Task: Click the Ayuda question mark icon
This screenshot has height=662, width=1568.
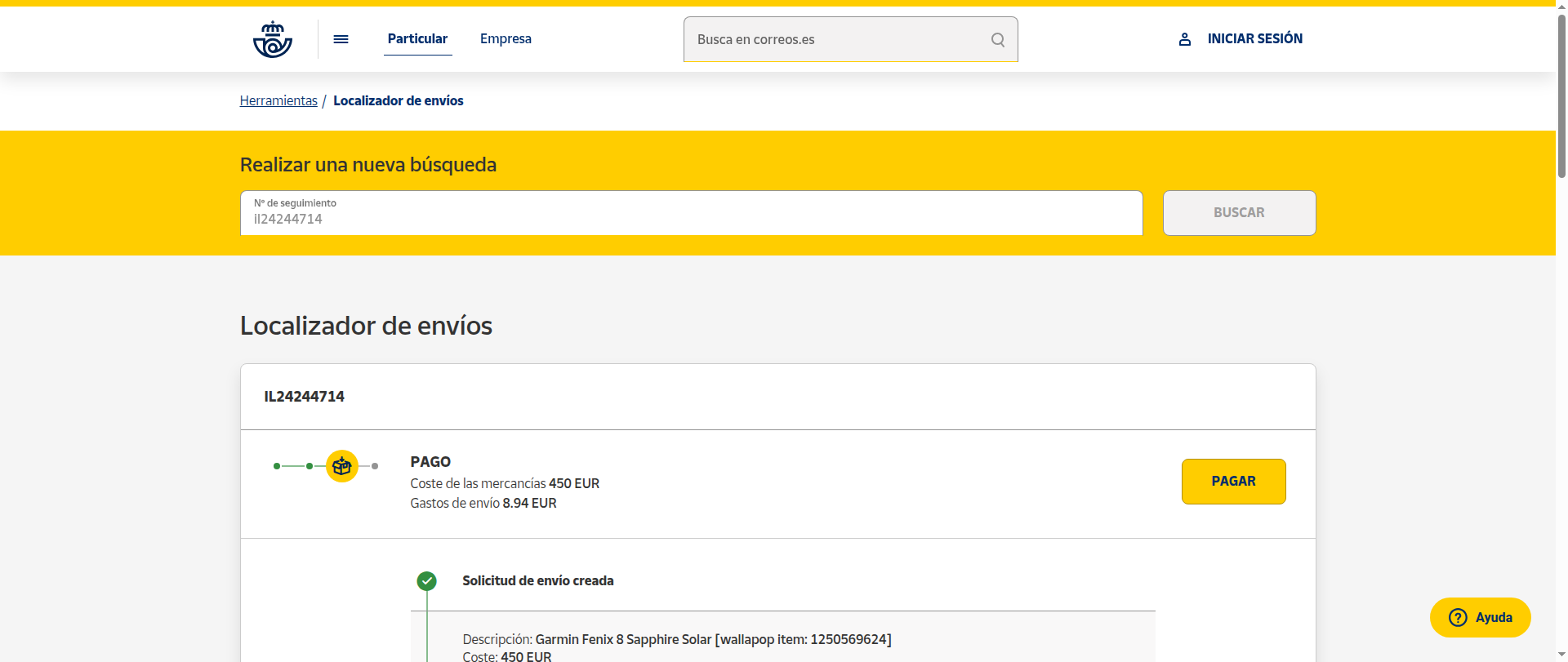Action: point(1458,618)
